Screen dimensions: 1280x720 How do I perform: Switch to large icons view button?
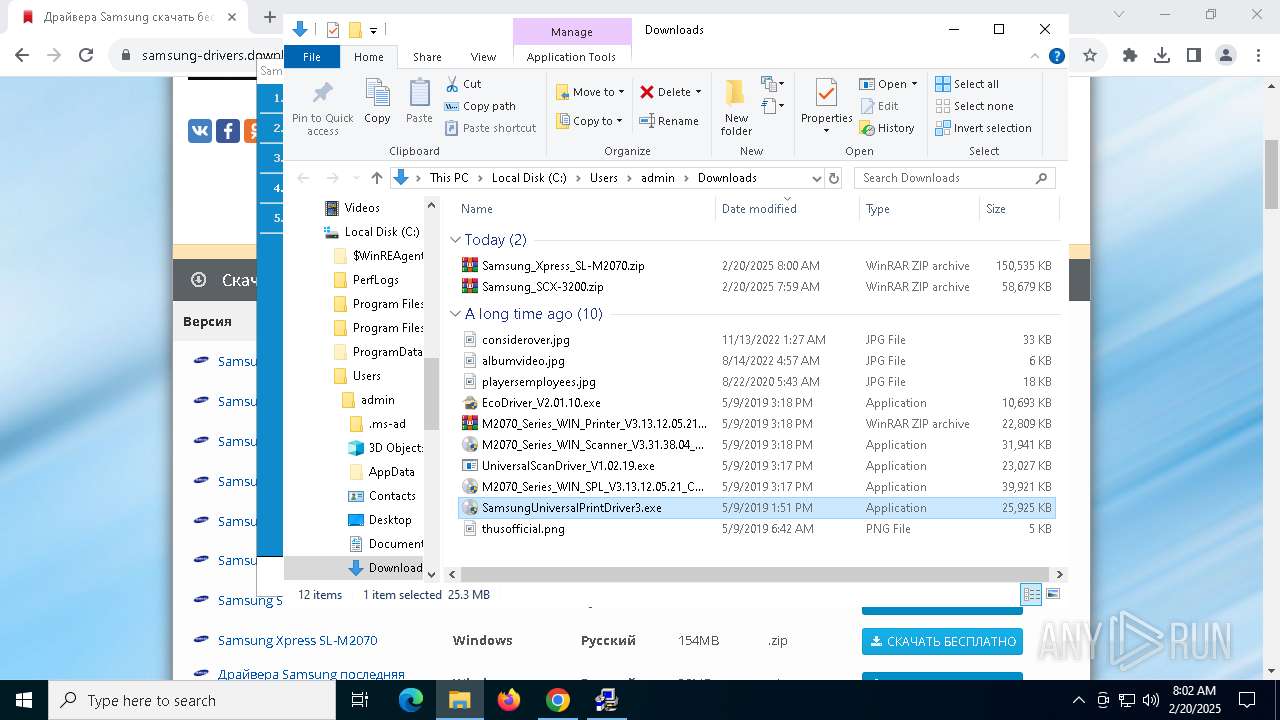point(1052,594)
